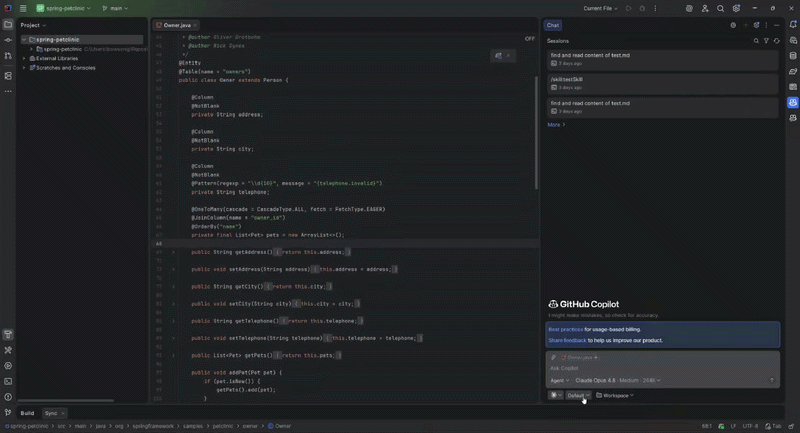Image resolution: width=800 pixels, height=433 pixels.
Task: Click the UTF-8 encoding in status bar
Action: (751, 426)
